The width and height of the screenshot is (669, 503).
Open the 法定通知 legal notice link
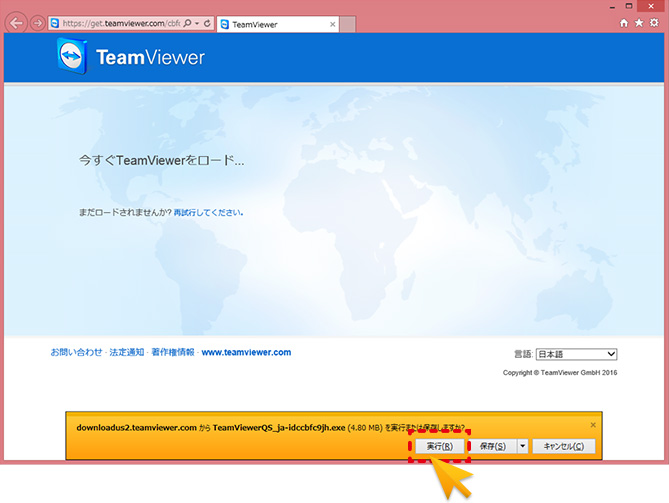click(x=127, y=352)
